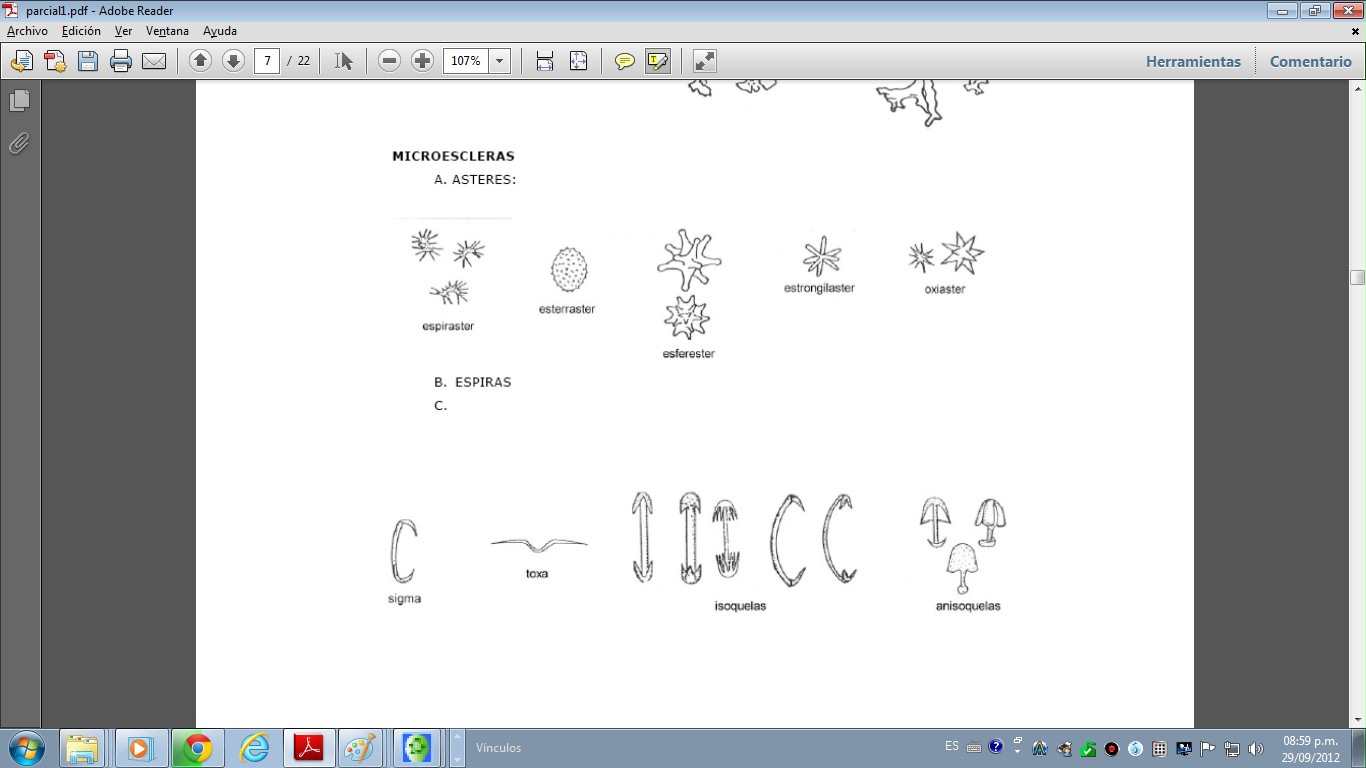Open the Comentario pane
The height and width of the screenshot is (768, 1366).
[x=1310, y=61]
